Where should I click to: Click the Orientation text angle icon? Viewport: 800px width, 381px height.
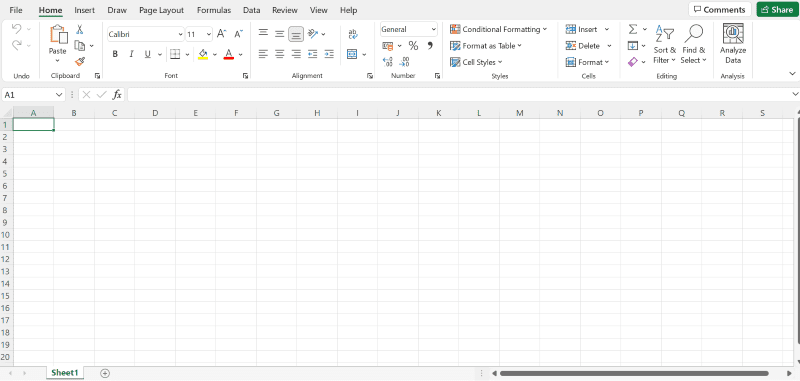click(x=313, y=34)
